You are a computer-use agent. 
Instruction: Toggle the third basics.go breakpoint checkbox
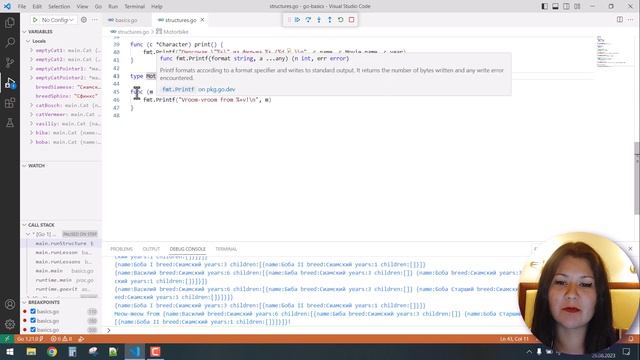(33, 329)
